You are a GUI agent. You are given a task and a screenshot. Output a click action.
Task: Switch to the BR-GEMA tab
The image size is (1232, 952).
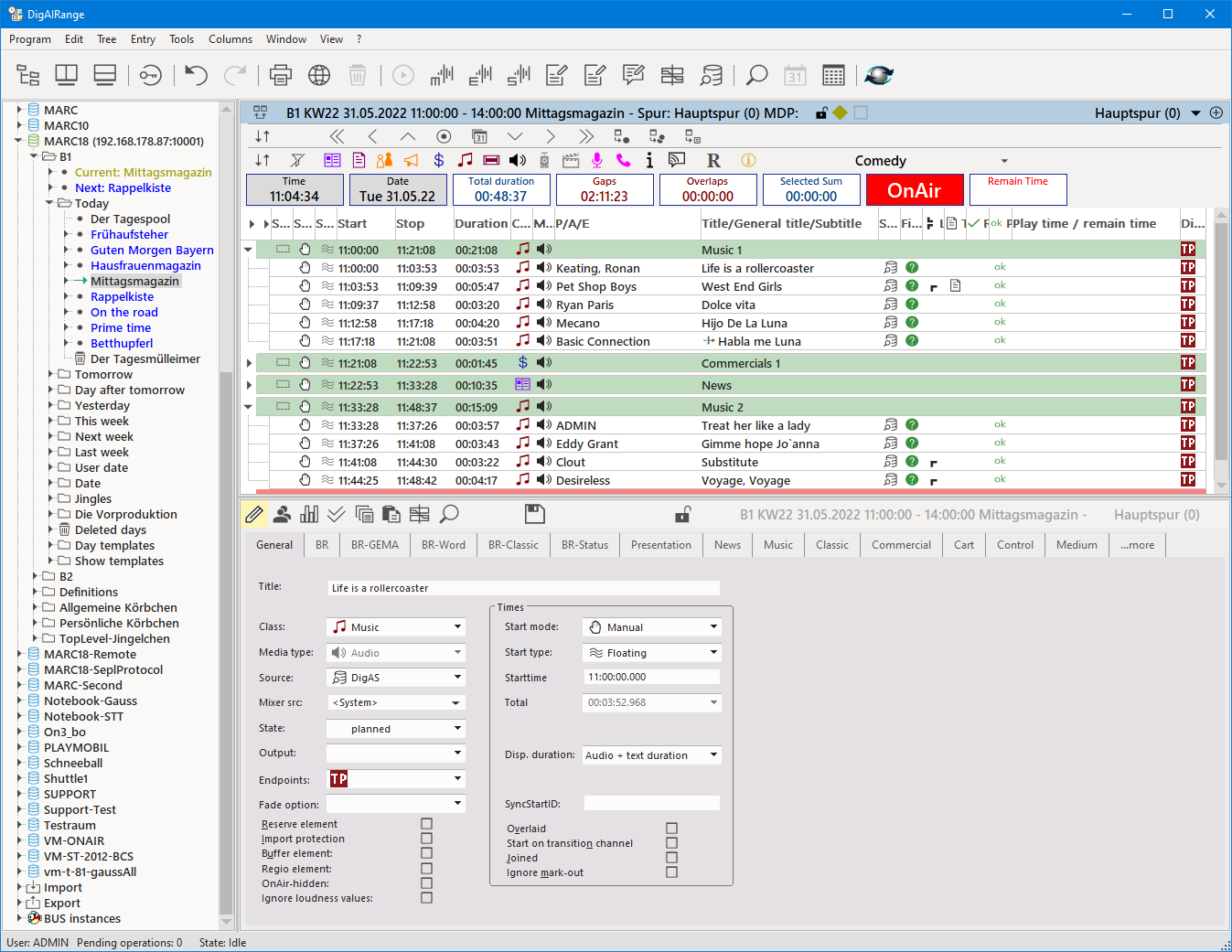(x=375, y=545)
